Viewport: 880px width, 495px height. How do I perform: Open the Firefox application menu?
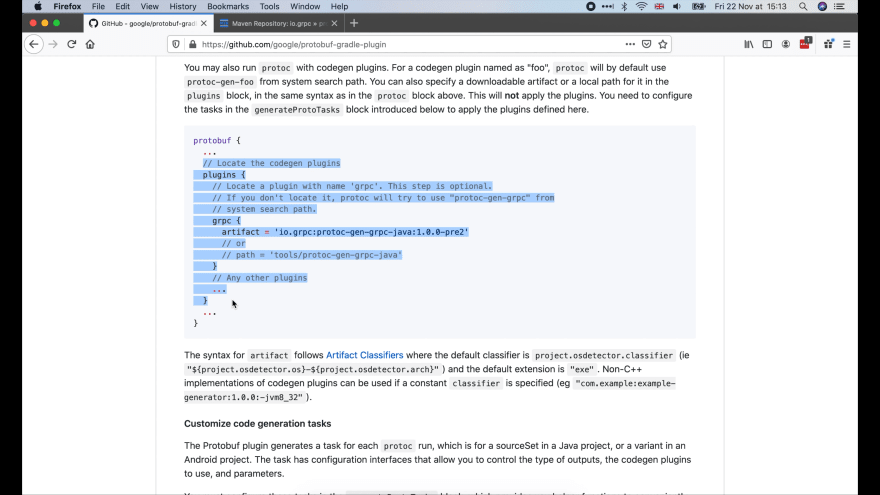tap(67, 6)
